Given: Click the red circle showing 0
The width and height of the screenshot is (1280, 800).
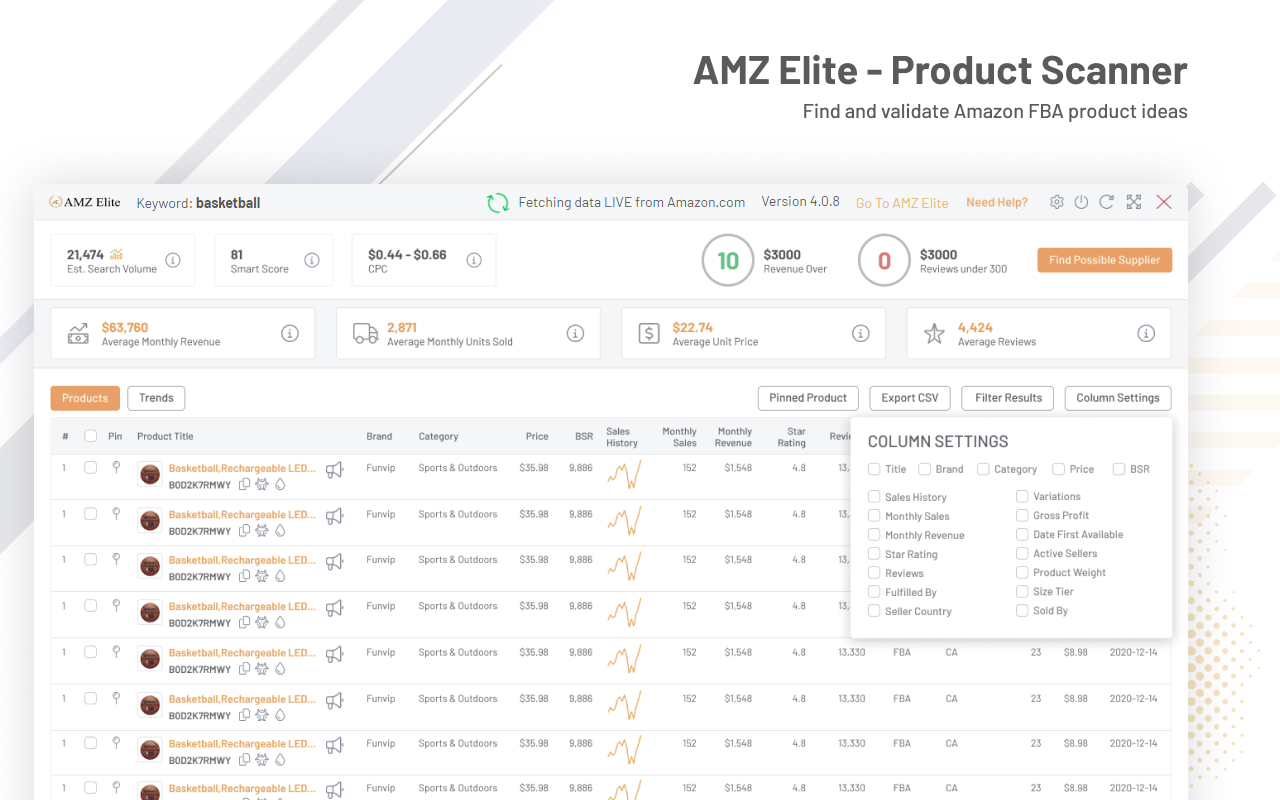Looking at the screenshot, I should [x=884, y=261].
